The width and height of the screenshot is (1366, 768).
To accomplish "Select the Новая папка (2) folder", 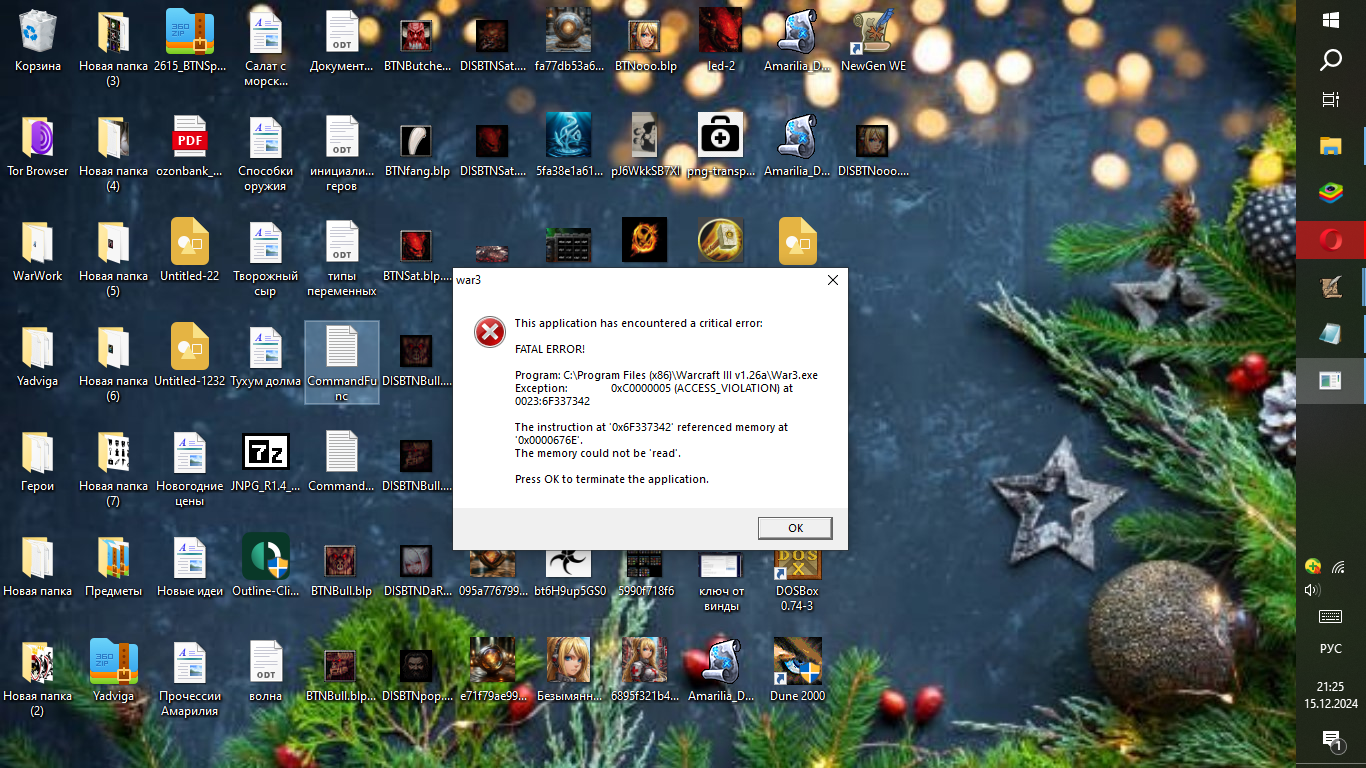I will pyautogui.click(x=38, y=680).
